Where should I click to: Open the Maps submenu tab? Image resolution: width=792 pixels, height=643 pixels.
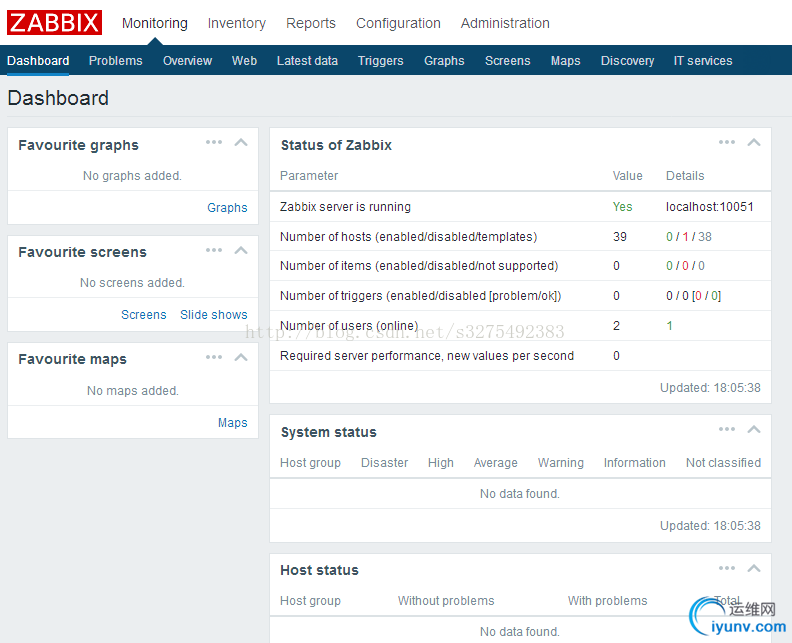[566, 61]
